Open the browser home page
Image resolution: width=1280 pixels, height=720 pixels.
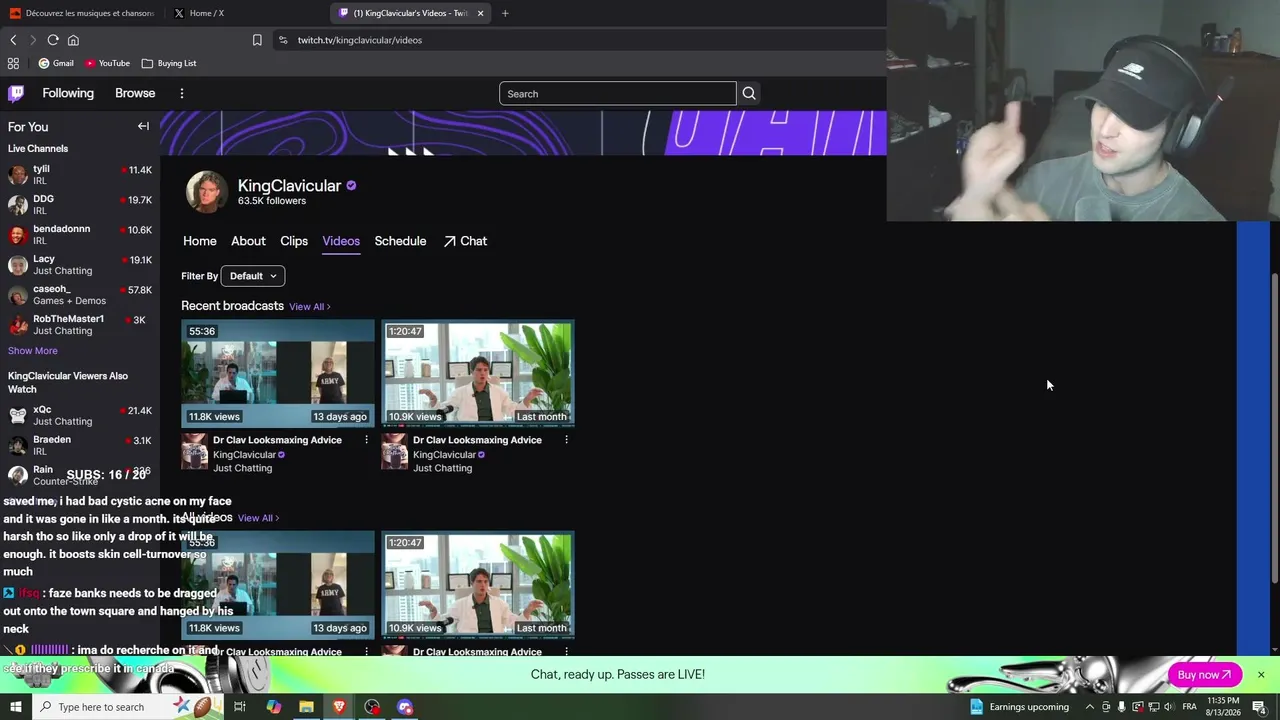tap(73, 40)
